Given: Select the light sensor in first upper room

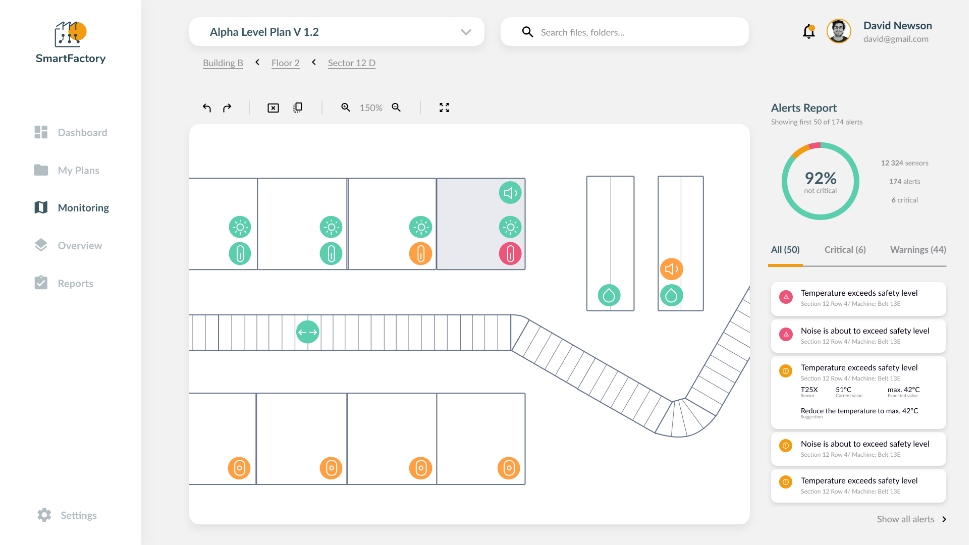Looking at the screenshot, I should (240, 227).
